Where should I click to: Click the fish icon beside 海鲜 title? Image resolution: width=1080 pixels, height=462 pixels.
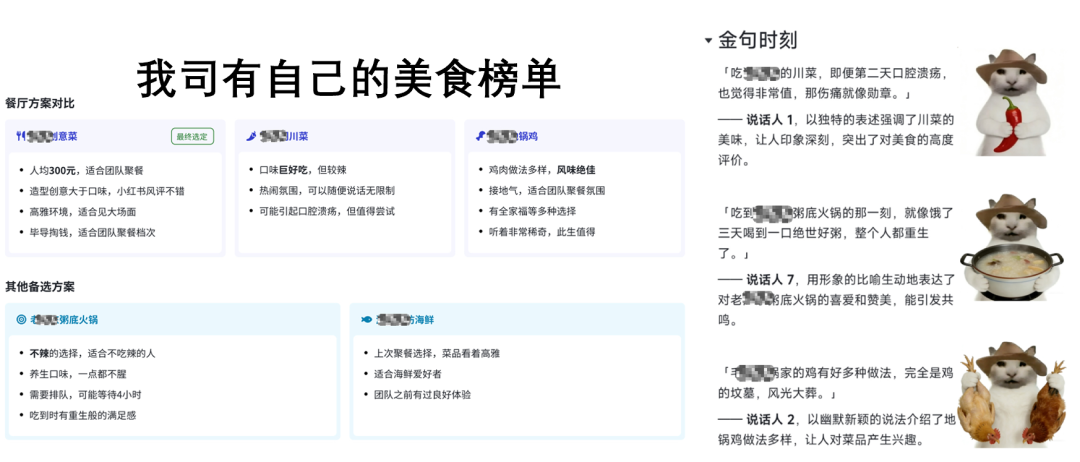pos(366,319)
